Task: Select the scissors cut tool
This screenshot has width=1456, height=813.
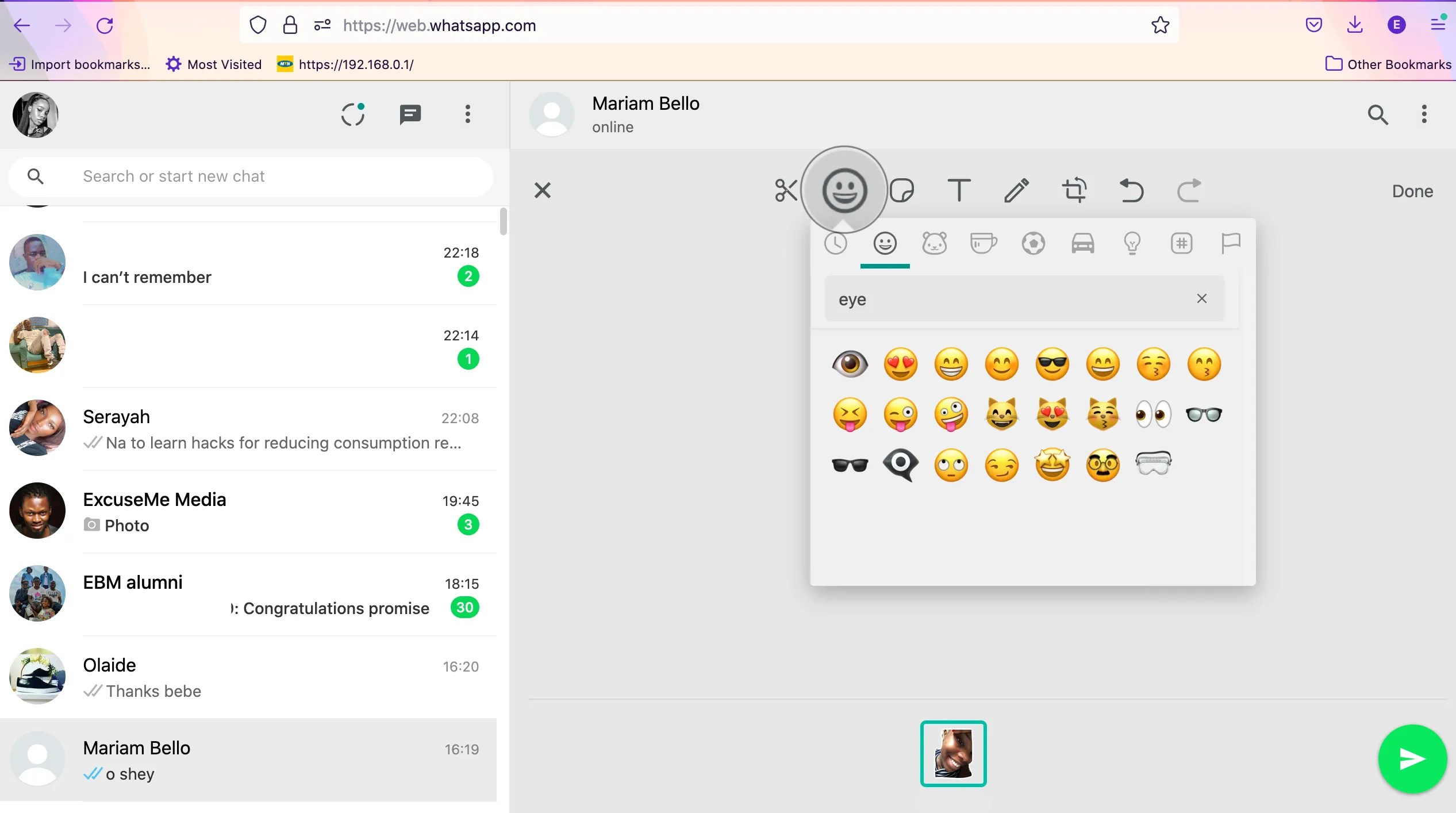Action: (x=785, y=190)
